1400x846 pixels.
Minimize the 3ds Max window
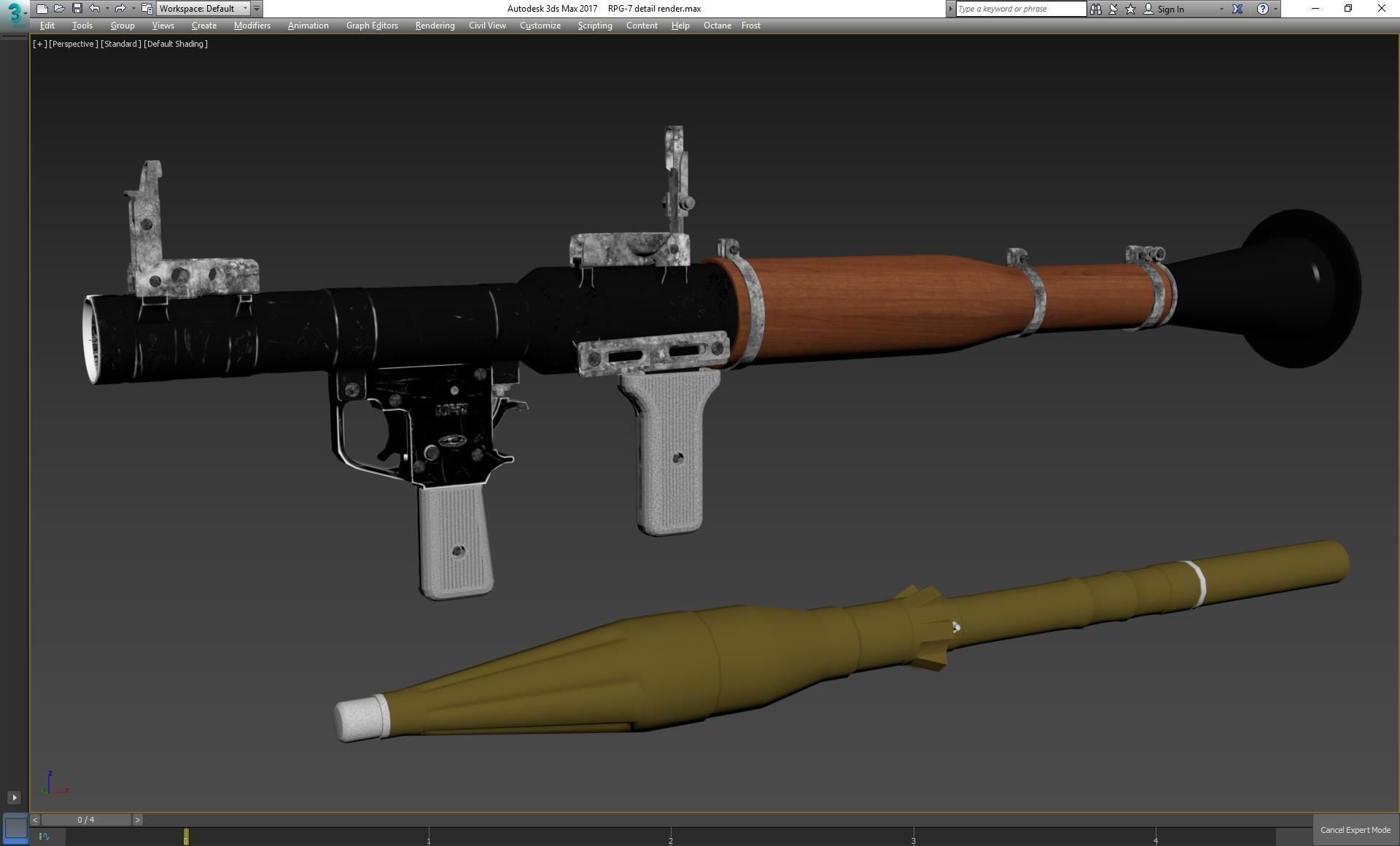1315,9
